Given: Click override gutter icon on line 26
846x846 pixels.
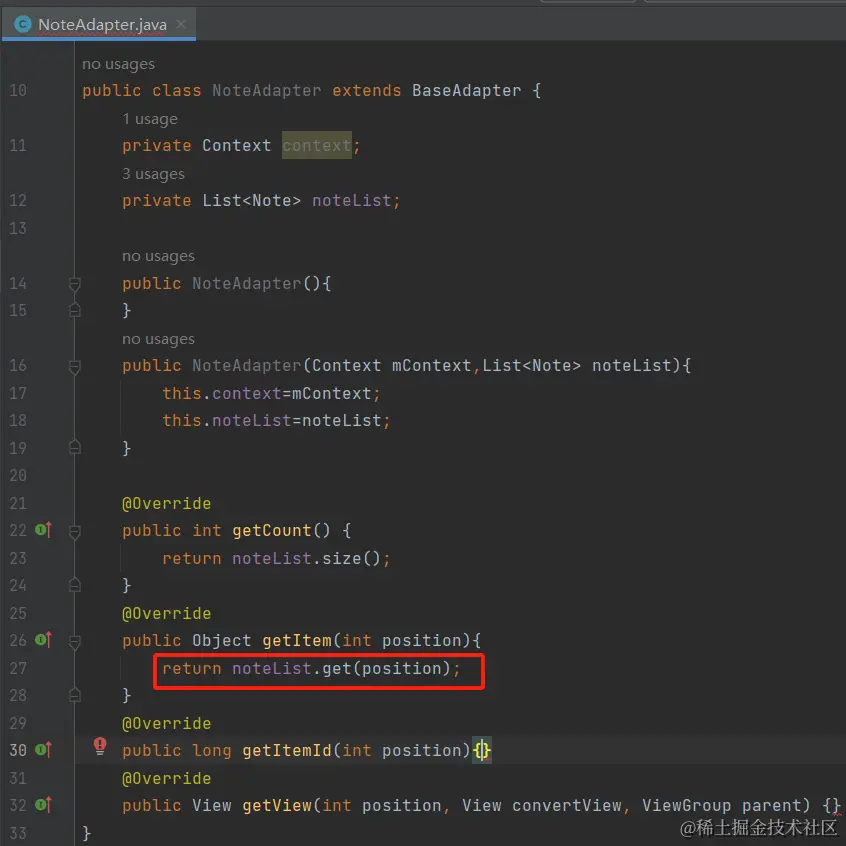Looking at the screenshot, I should [x=43, y=640].
